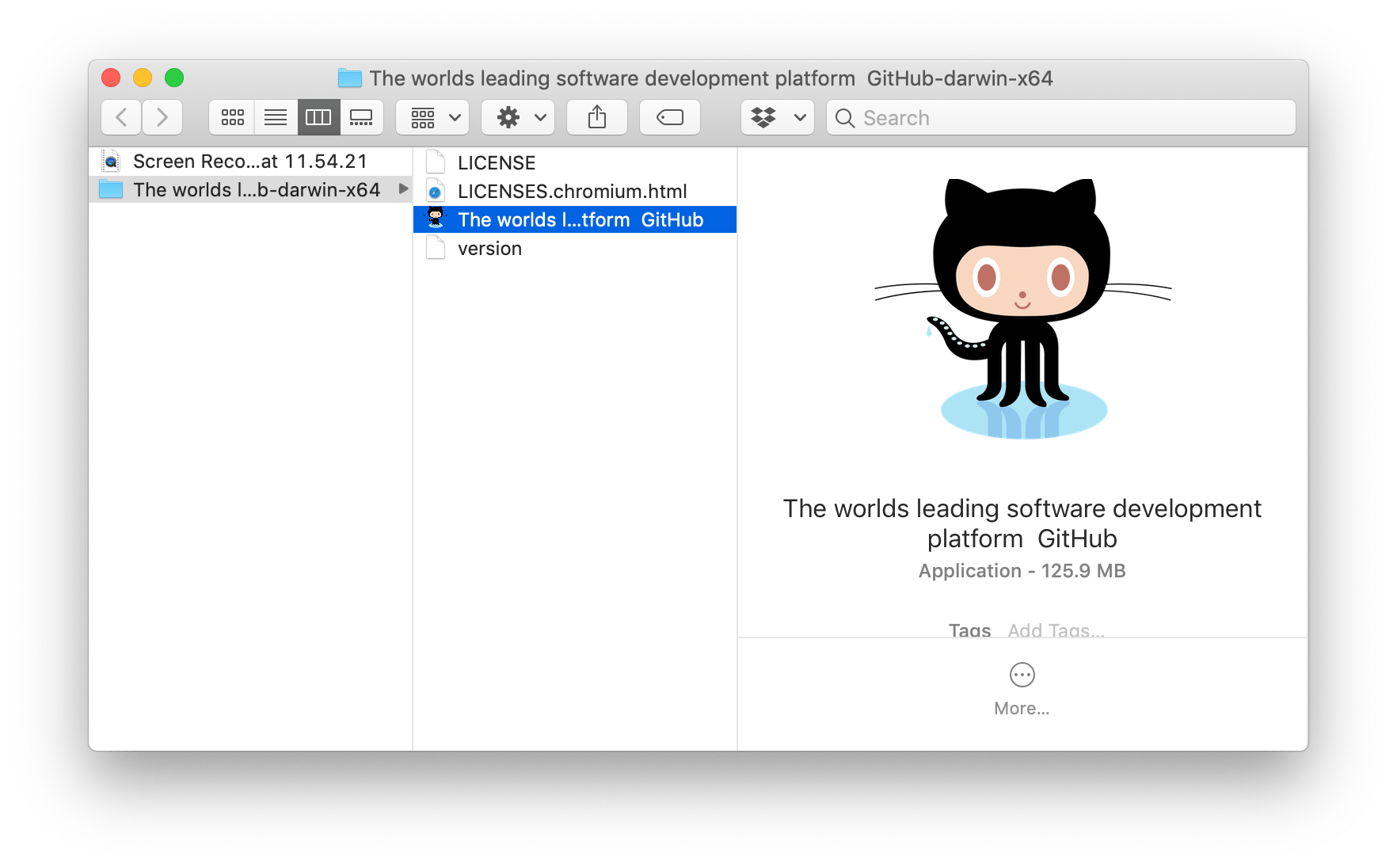
Task: Select the version file
Action: point(489,248)
